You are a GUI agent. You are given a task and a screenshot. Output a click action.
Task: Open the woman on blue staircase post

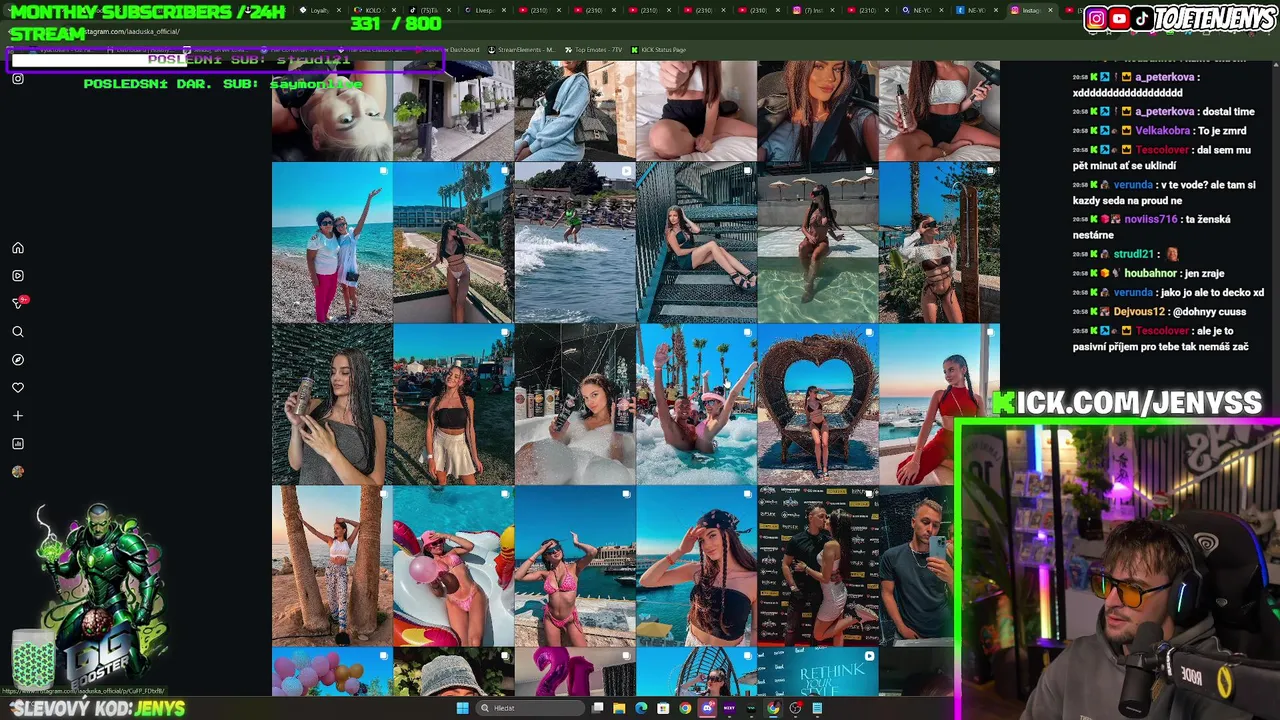click(x=696, y=243)
